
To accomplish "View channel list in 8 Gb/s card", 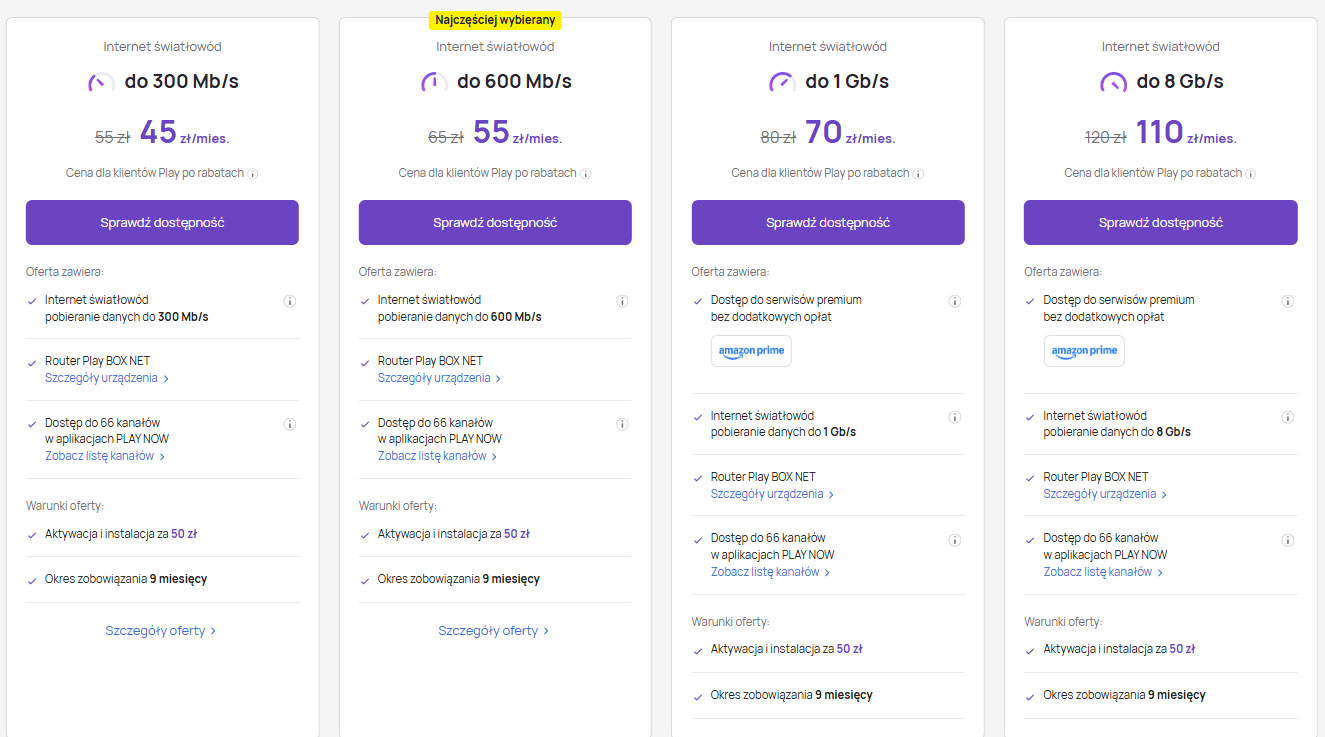I will tap(1103, 572).
